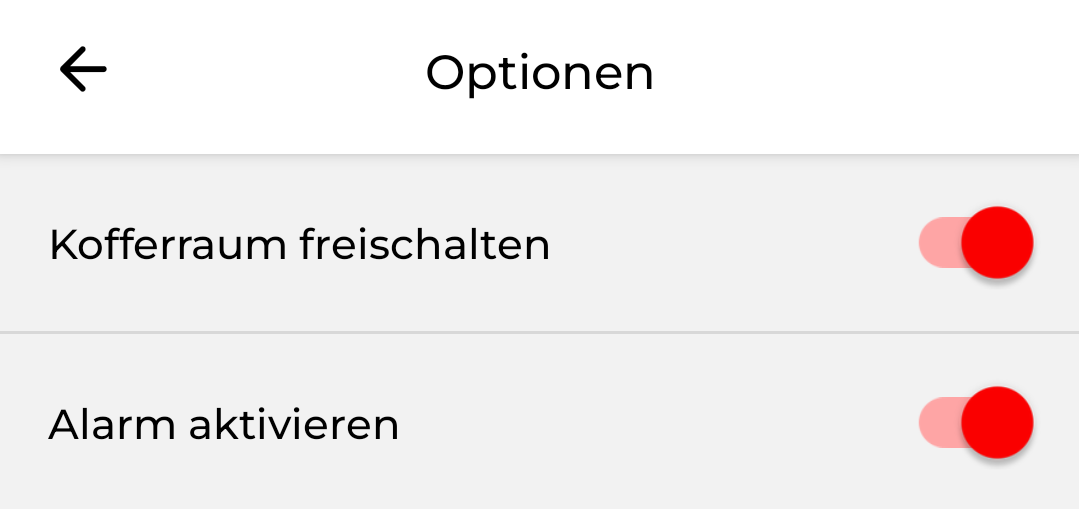
Task: Click the word freischalten in first row
Action: (424, 245)
